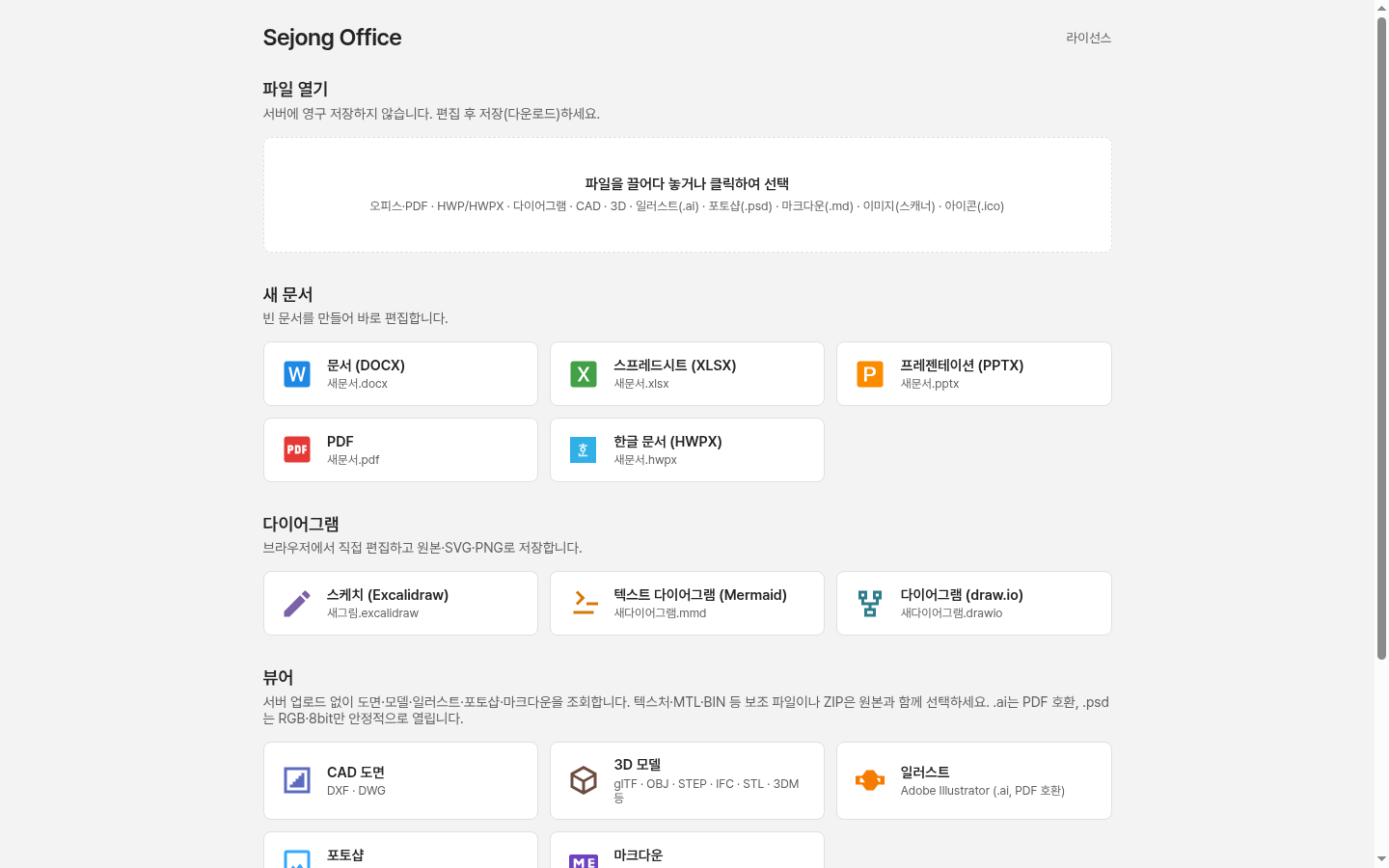This screenshot has width=1389, height=868.
Task: Click the green X spreadsheet icon
Action: pyautogui.click(x=584, y=374)
